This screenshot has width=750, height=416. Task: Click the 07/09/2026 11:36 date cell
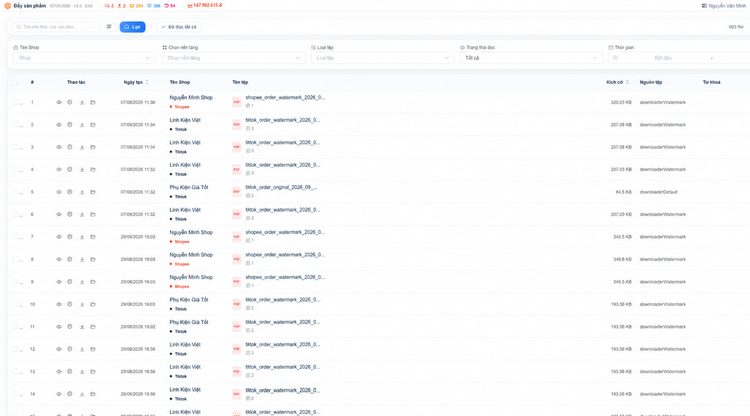138,102
